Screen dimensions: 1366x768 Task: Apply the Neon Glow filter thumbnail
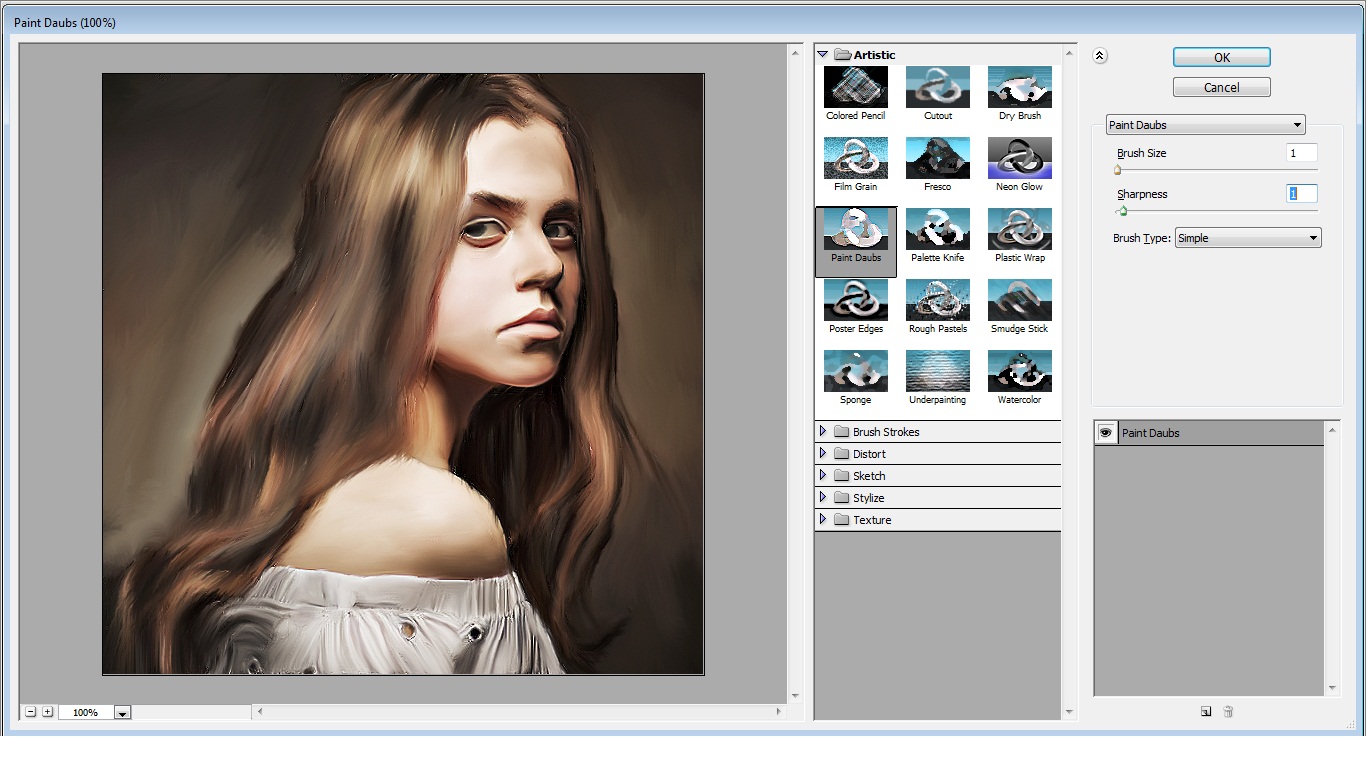(1019, 159)
